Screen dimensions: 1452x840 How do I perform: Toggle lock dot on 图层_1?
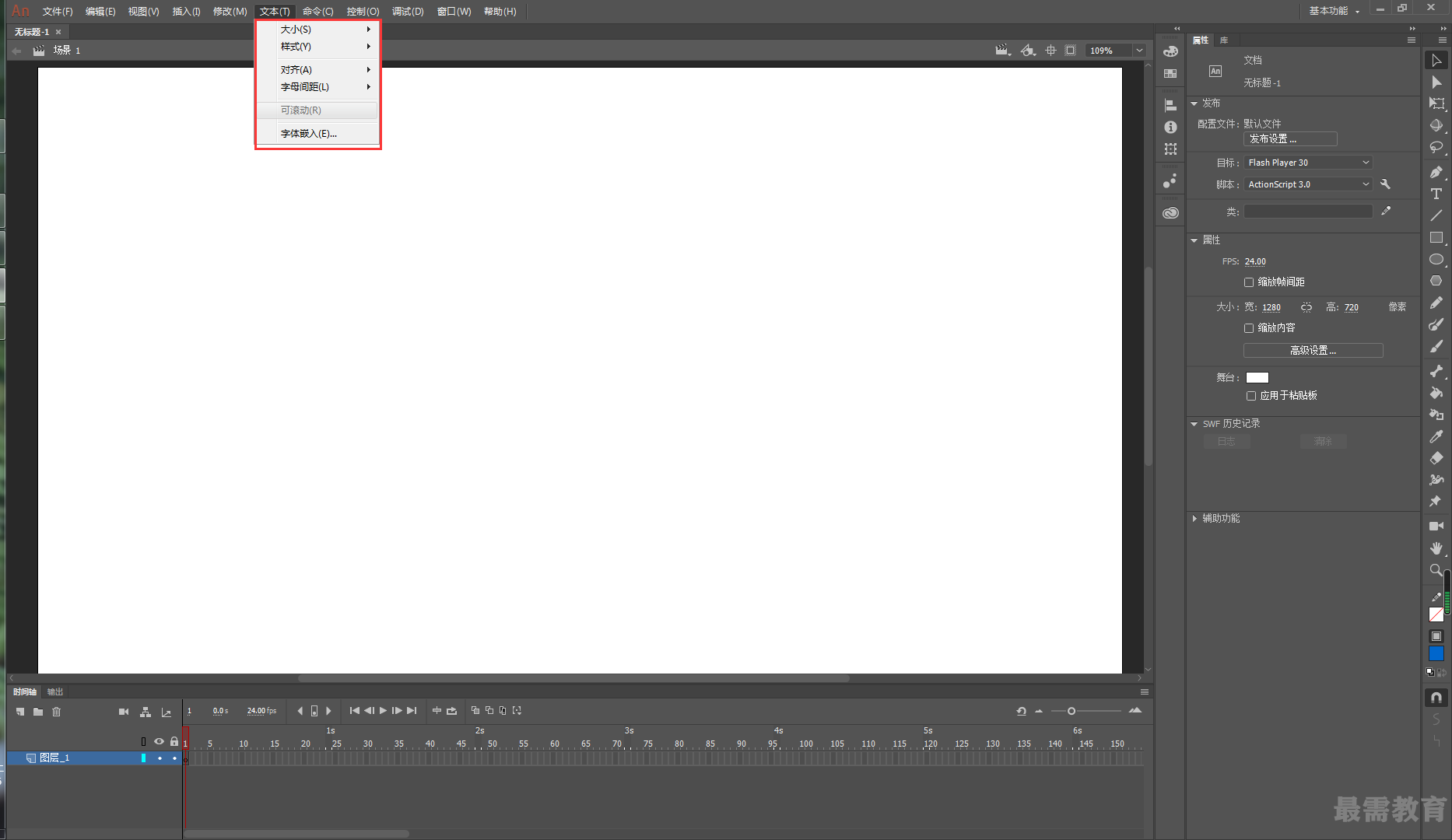click(174, 758)
